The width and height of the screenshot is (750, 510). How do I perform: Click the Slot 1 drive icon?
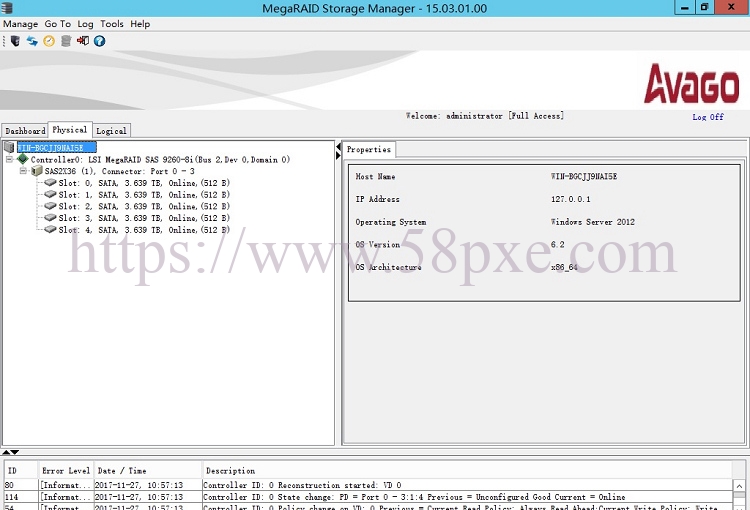[50, 194]
